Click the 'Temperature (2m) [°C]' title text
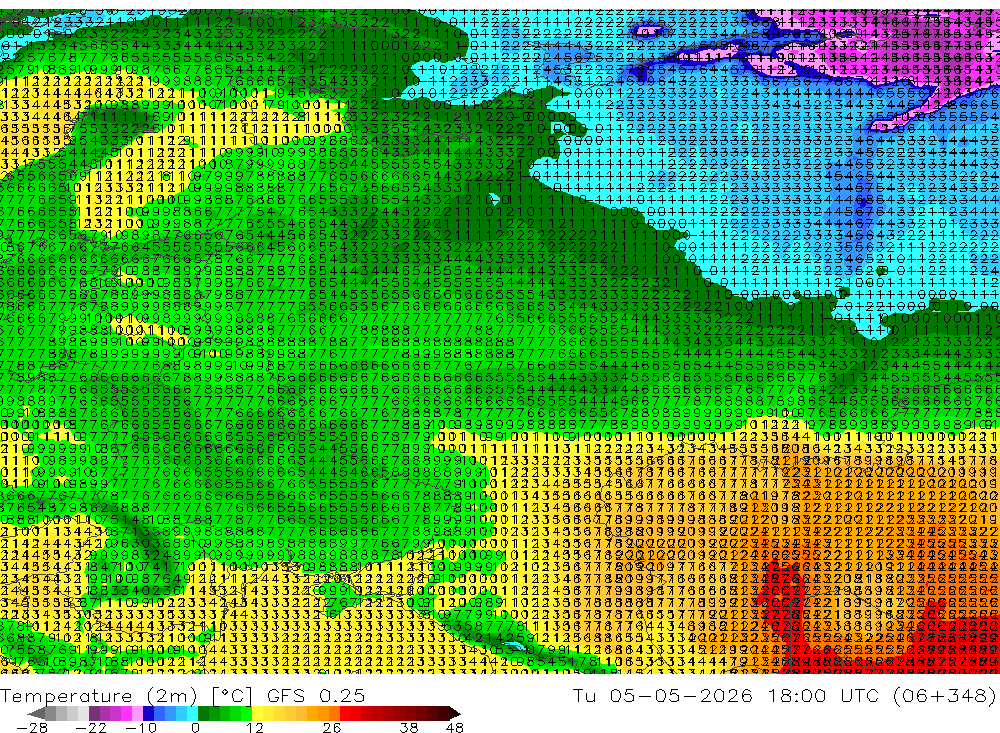Screen dimensions: 1000x733 click(x=126, y=695)
